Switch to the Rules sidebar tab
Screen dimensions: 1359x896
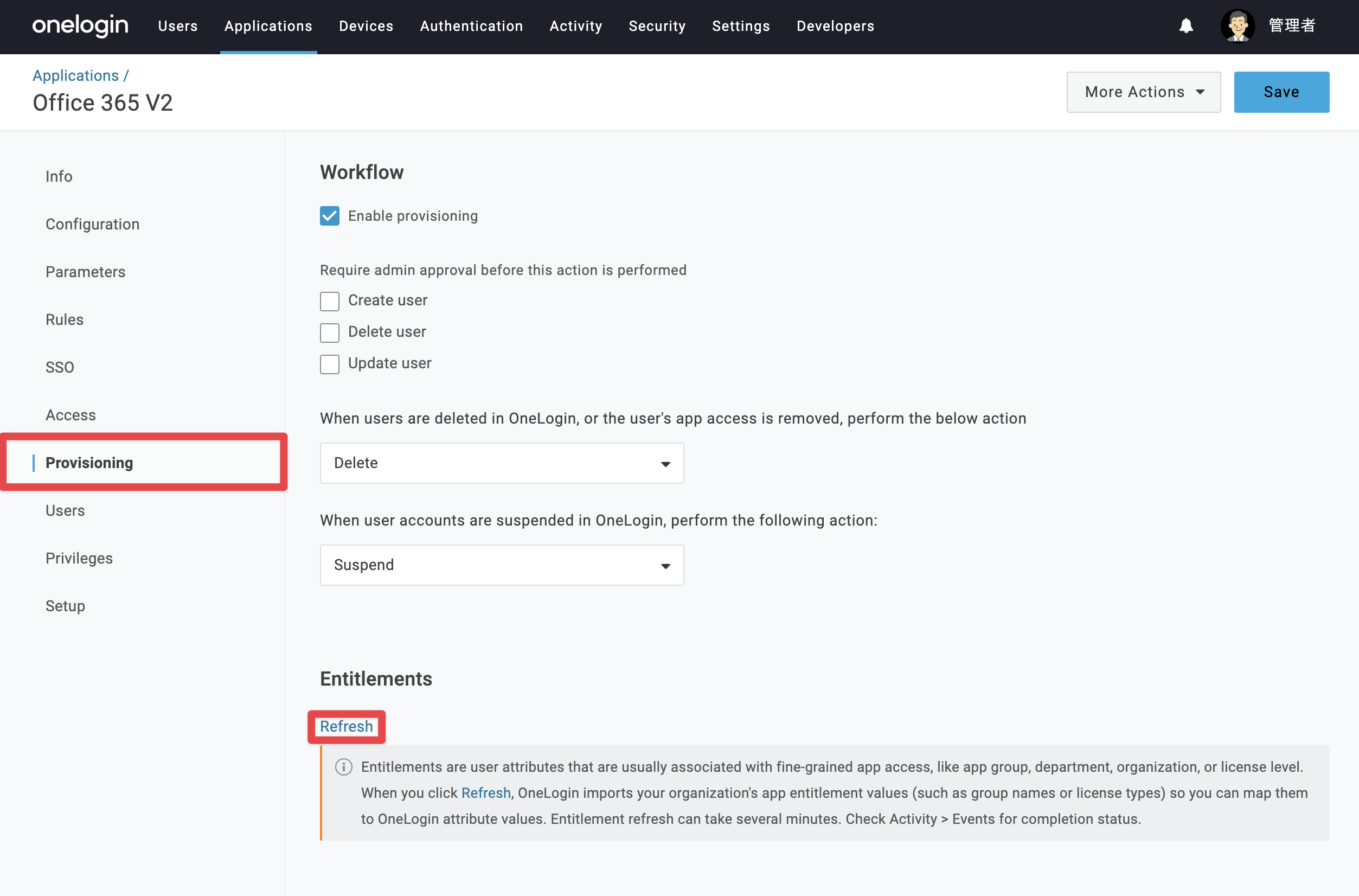[65, 319]
